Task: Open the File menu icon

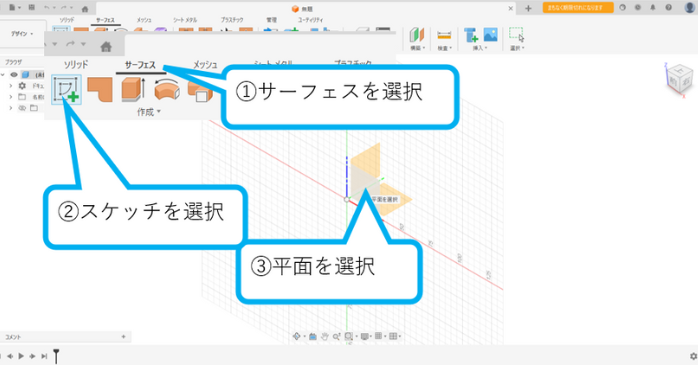Action: point(14,8)
